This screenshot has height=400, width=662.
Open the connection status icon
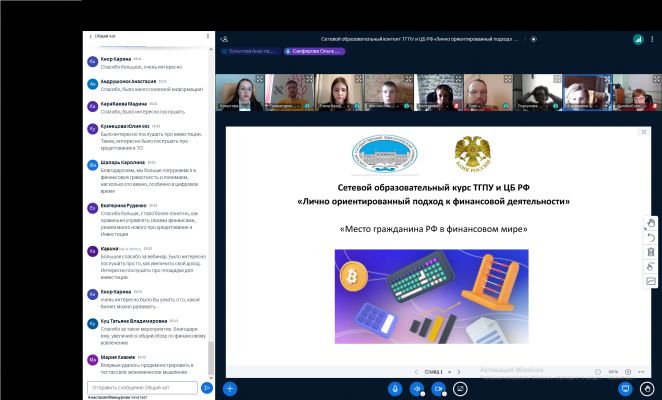tap(638, 39)
